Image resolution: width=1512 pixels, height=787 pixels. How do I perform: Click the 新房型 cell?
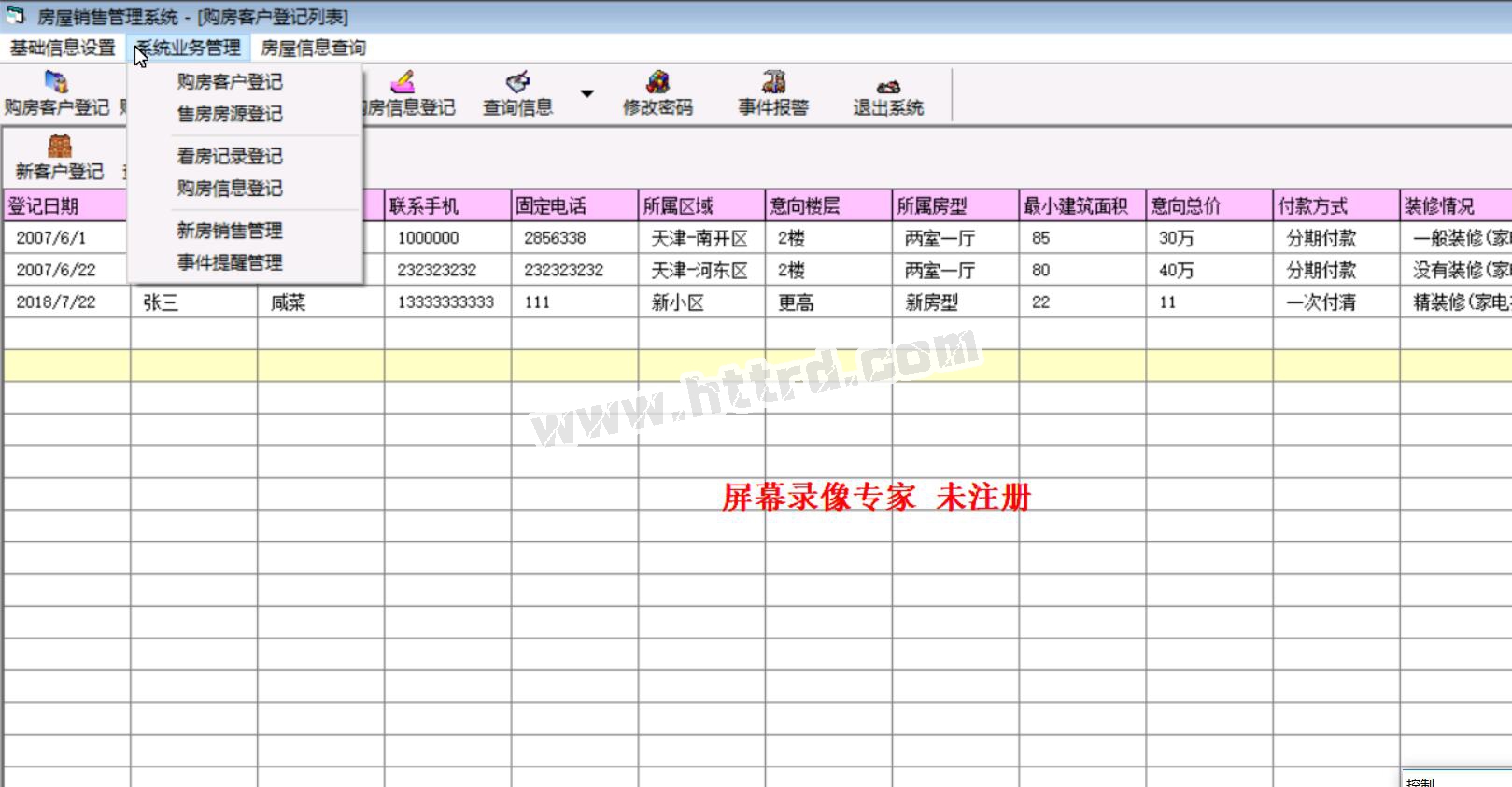point(955,302)
